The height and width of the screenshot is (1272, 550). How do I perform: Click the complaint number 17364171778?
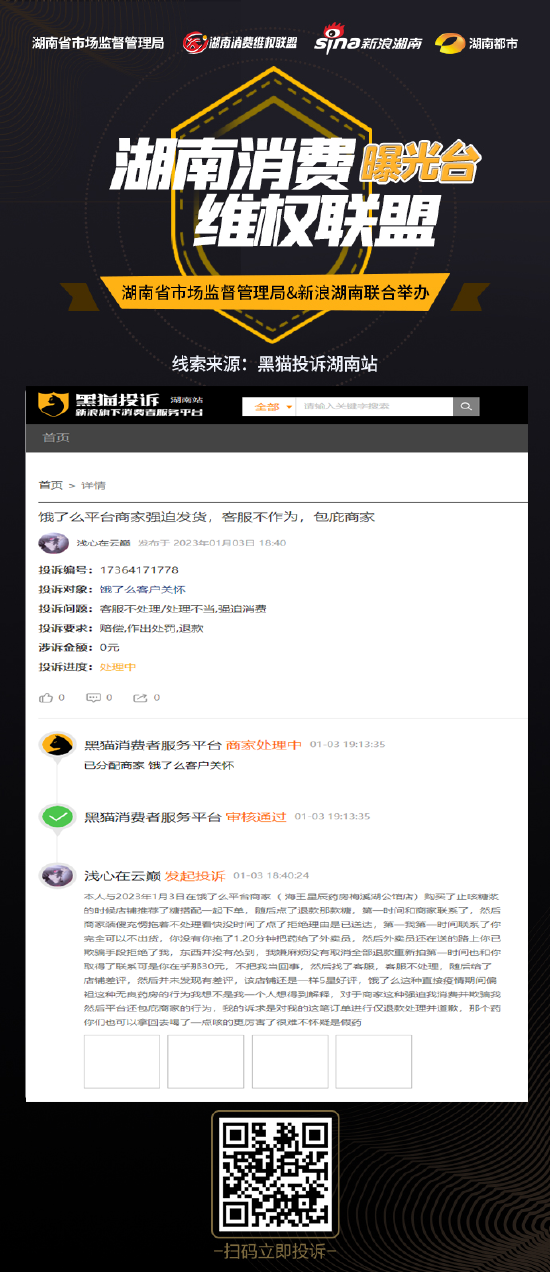point(139,570)
